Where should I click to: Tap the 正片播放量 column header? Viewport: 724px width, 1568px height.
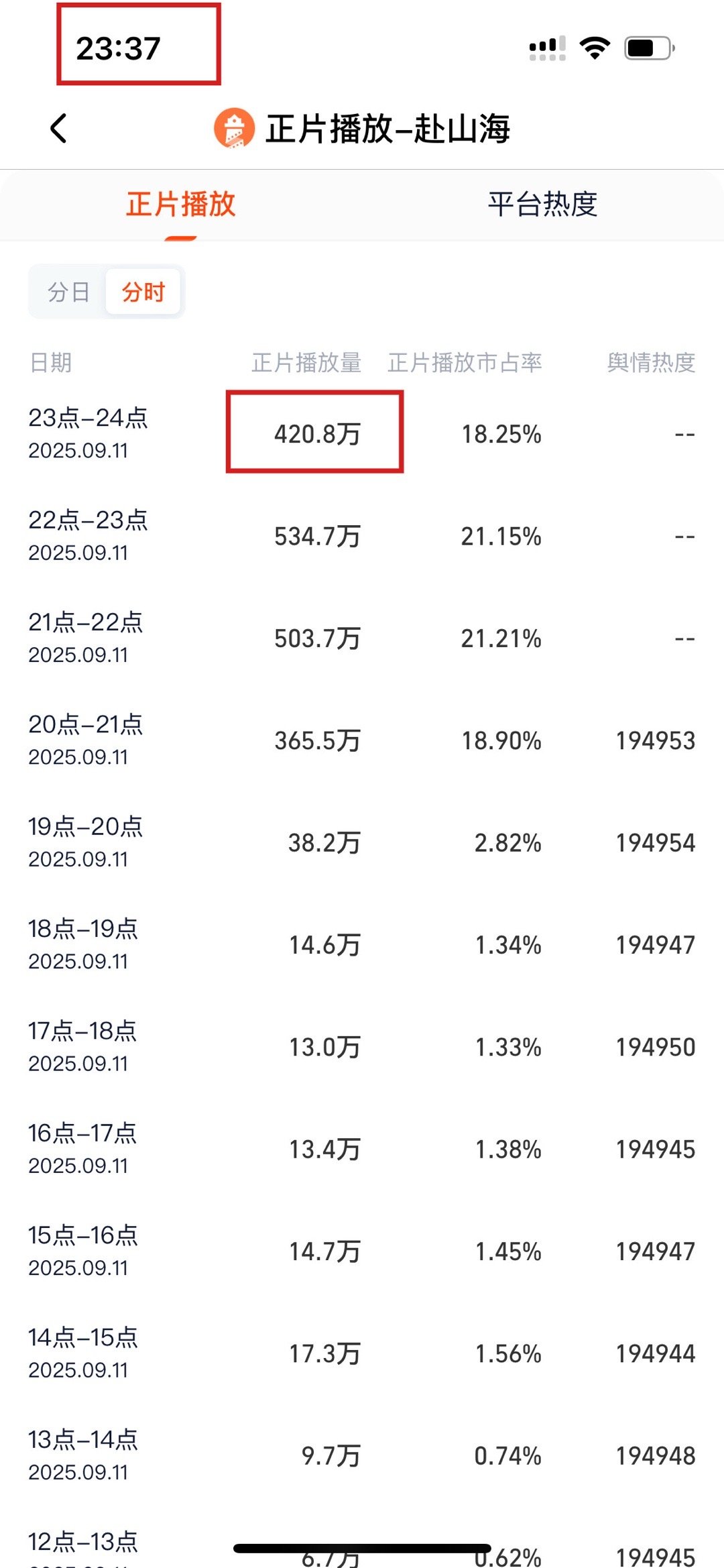click(x=306, y=363)
